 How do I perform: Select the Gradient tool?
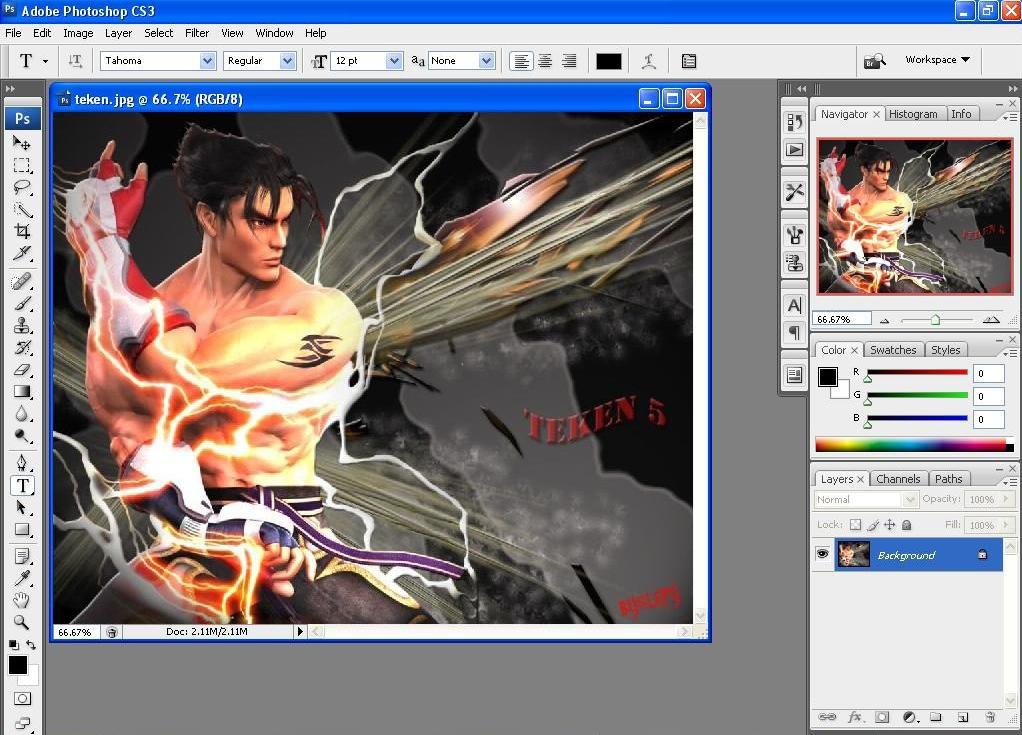pyautogui.click(x=22, y=392)
